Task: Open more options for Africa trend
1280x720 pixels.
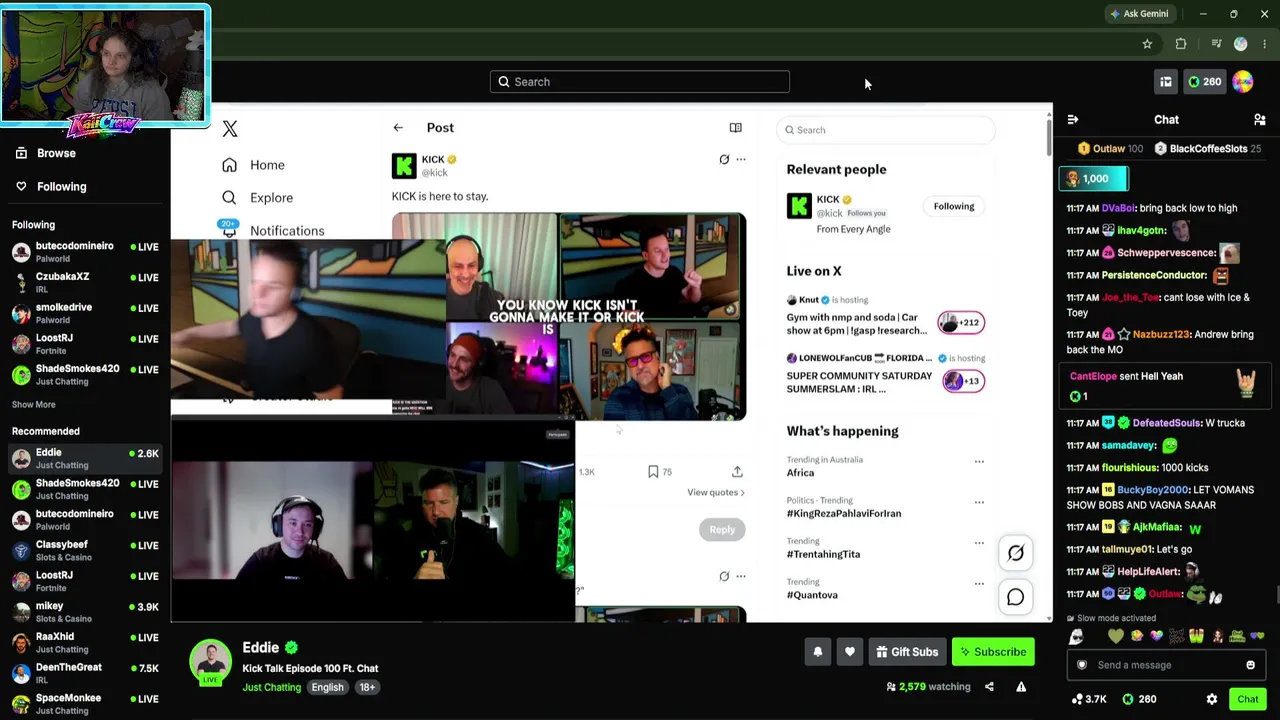Action: coord(979,462)
